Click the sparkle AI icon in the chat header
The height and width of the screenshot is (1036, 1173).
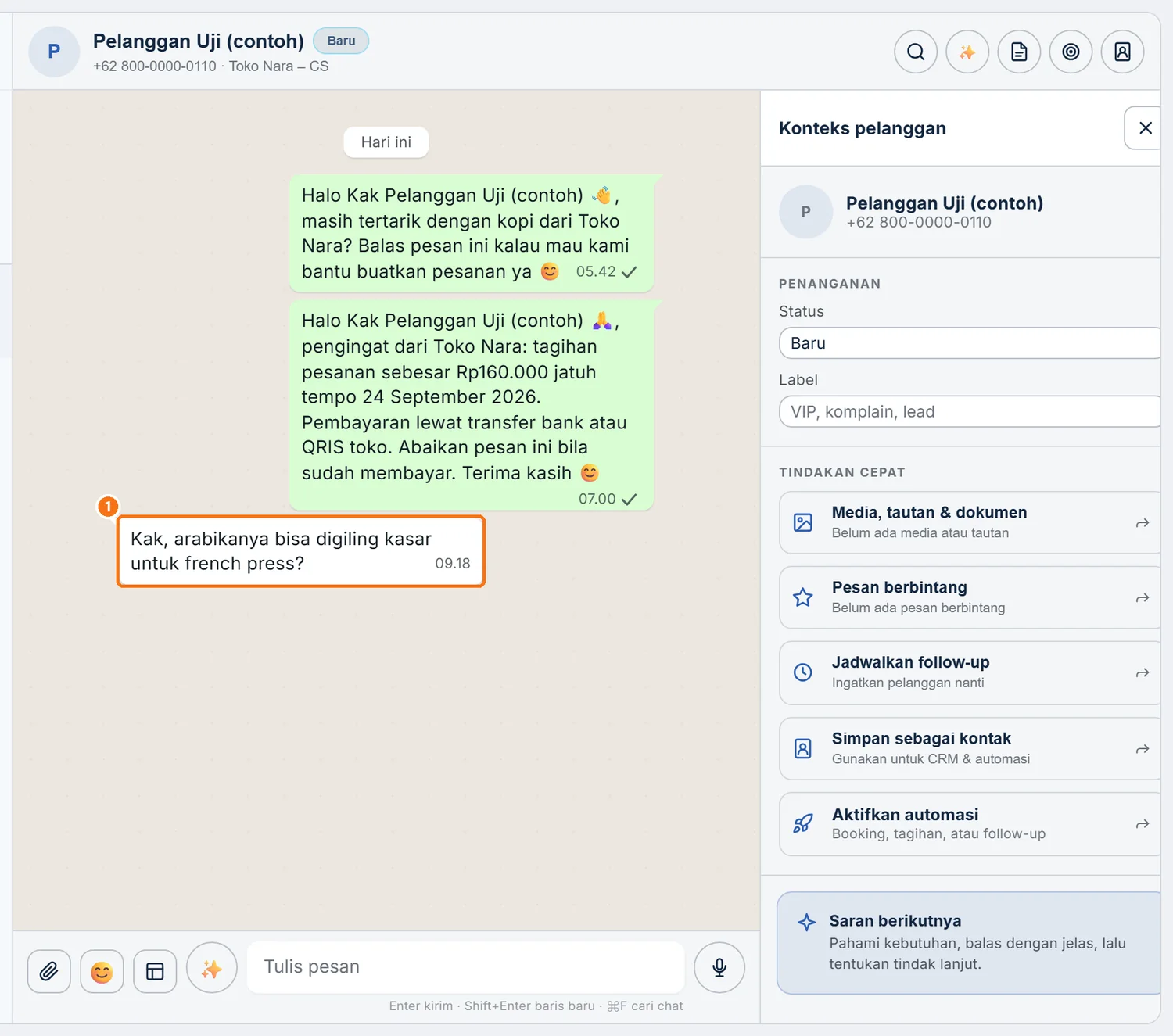pyautogui.click(x=967, y=52)
